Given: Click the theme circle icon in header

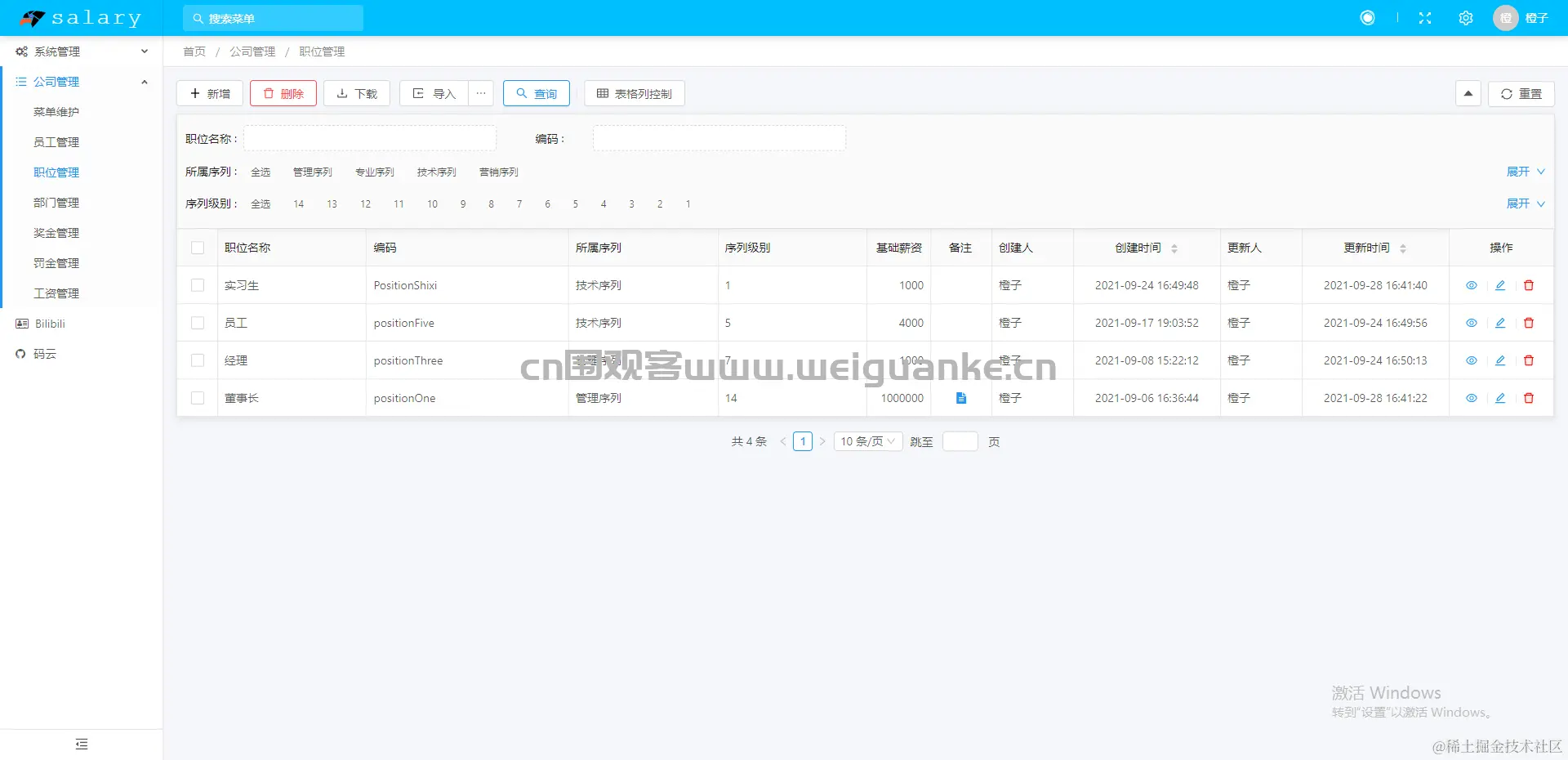Looking at the screenshot, I should point(1367,18).
